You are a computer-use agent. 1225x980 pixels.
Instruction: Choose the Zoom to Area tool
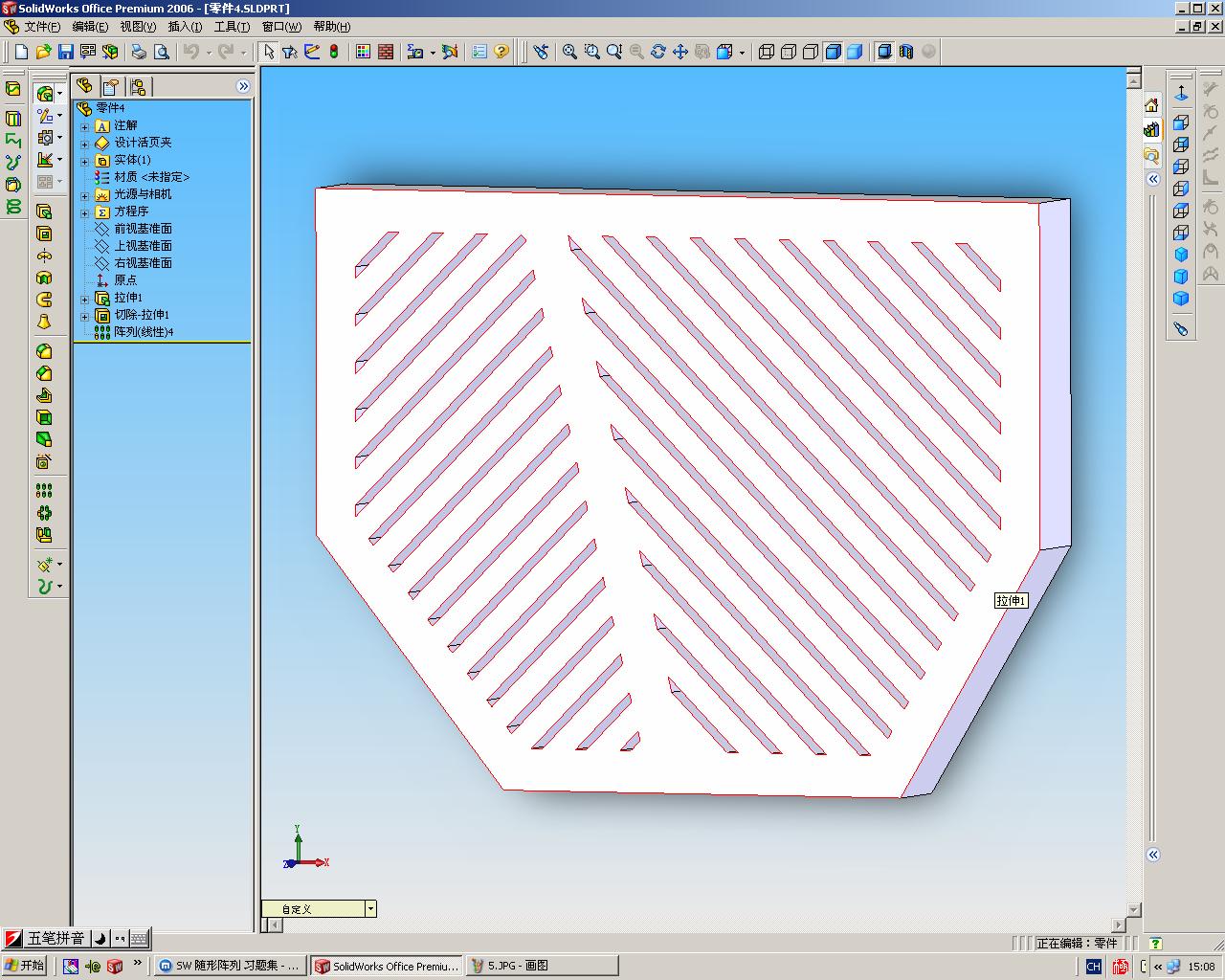(591, 52)
